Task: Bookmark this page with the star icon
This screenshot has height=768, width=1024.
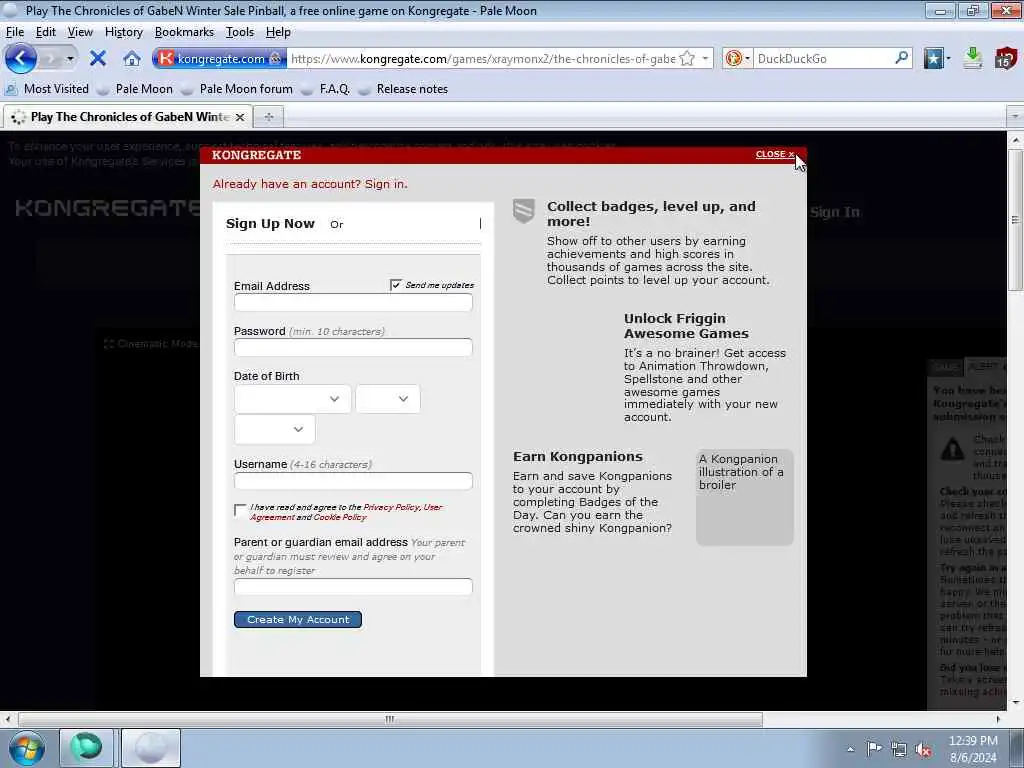Action: [687, 59]
